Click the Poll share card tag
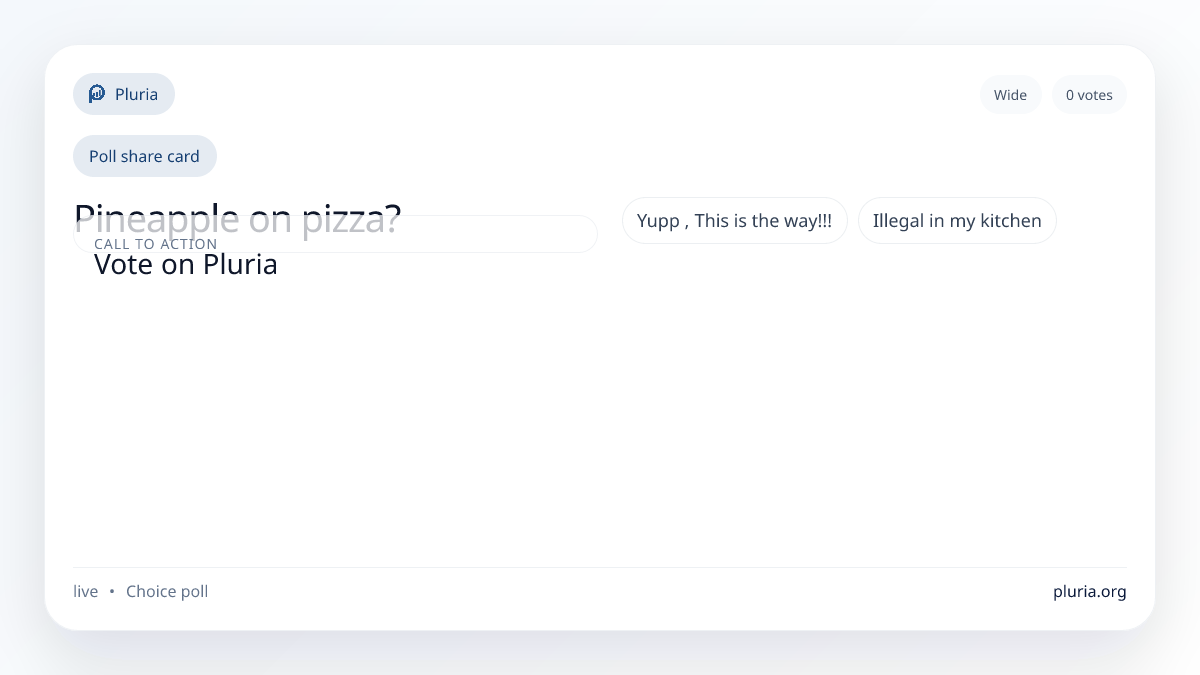The image size is (1200, 675). tap(144, 156)
